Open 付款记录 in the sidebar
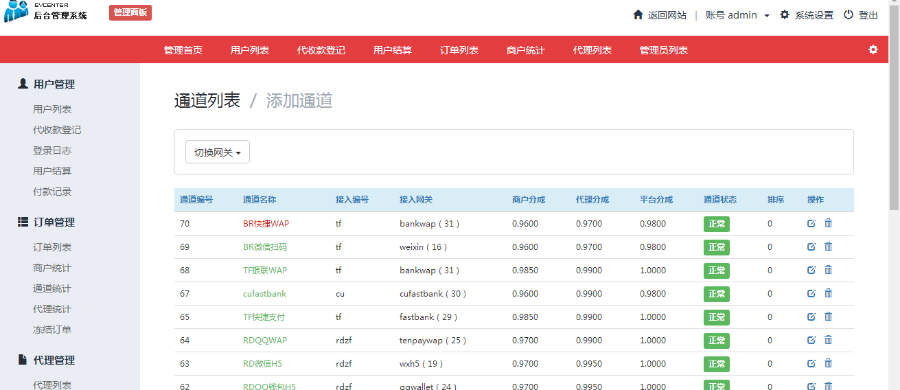The image size is (900, 390). (x=52, y=192)
